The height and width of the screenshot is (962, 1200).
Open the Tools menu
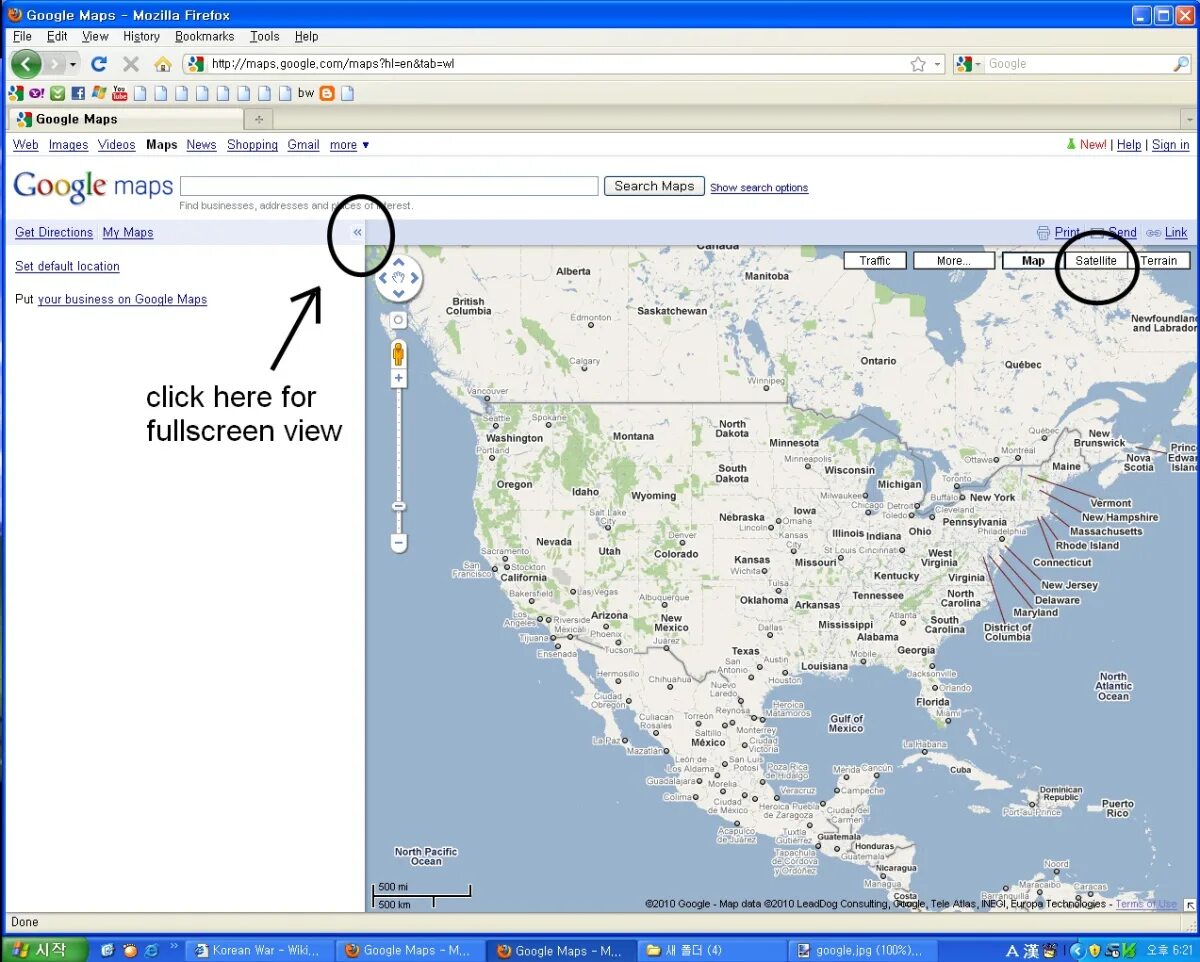coord(265,36)
